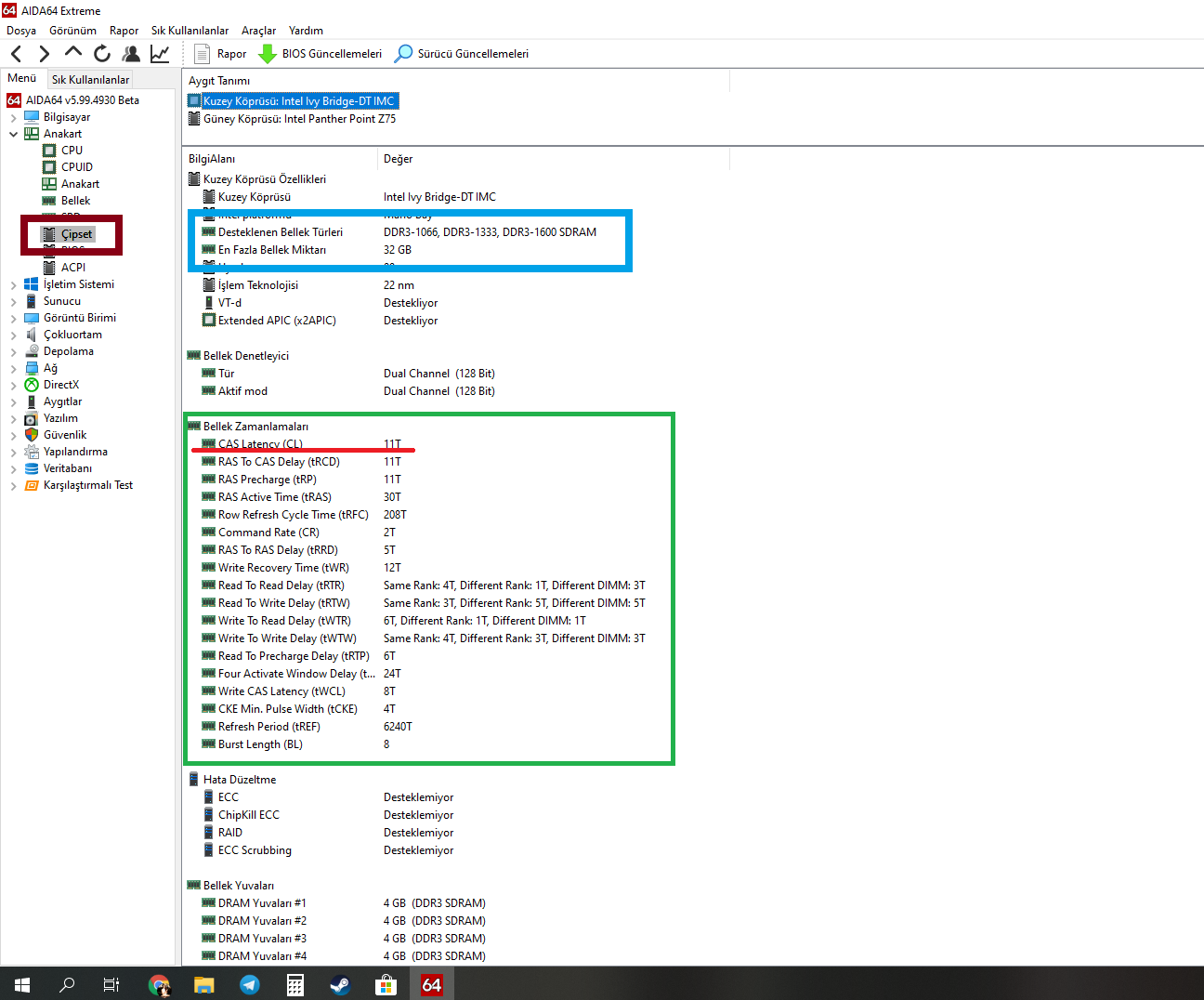Open BIOS Güncellemeleri from the toolbar
The height and width of the screenshot is (1000, 1204).
321,54
